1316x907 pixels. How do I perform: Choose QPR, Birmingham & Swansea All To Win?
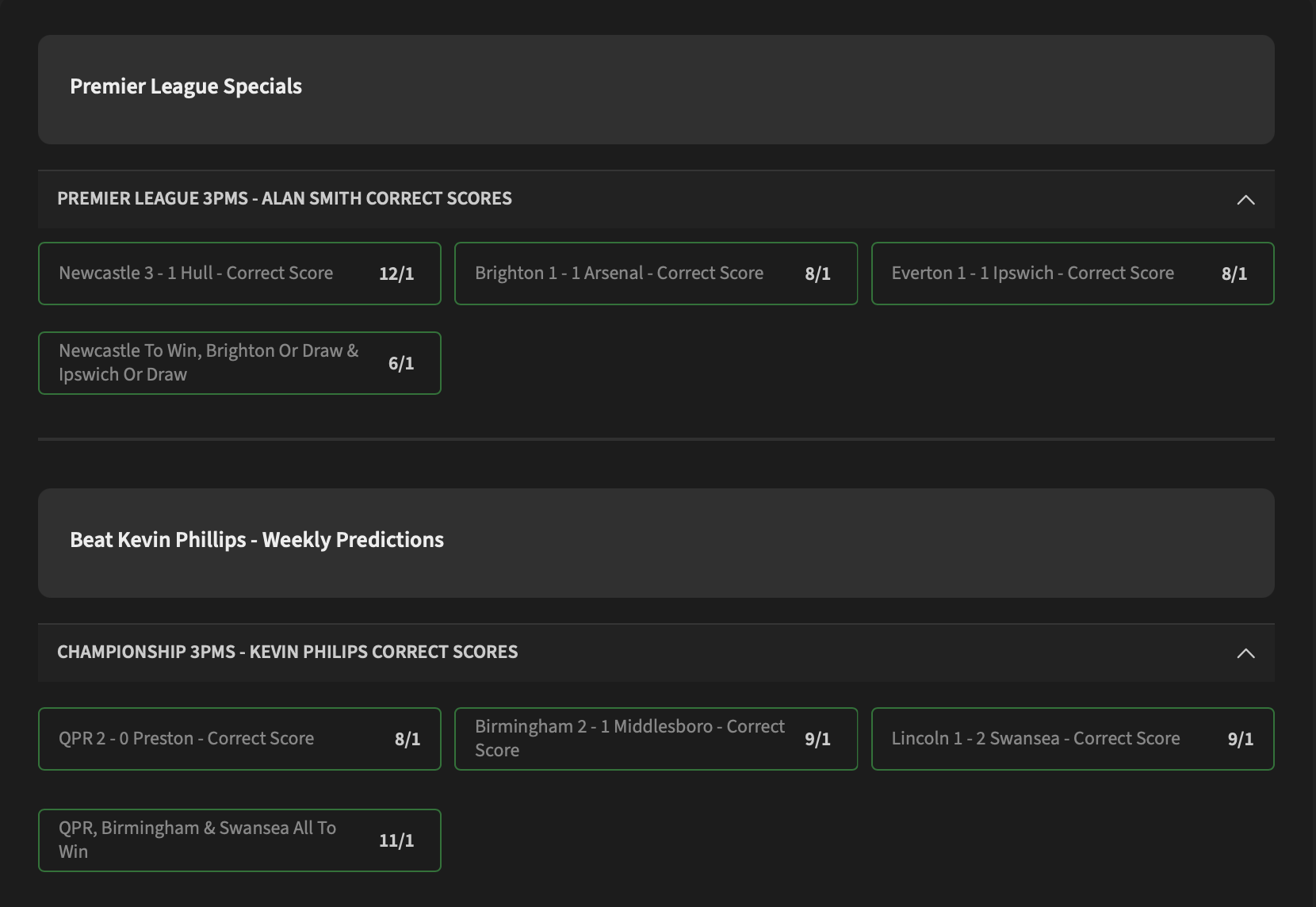[x=239, y=840]
